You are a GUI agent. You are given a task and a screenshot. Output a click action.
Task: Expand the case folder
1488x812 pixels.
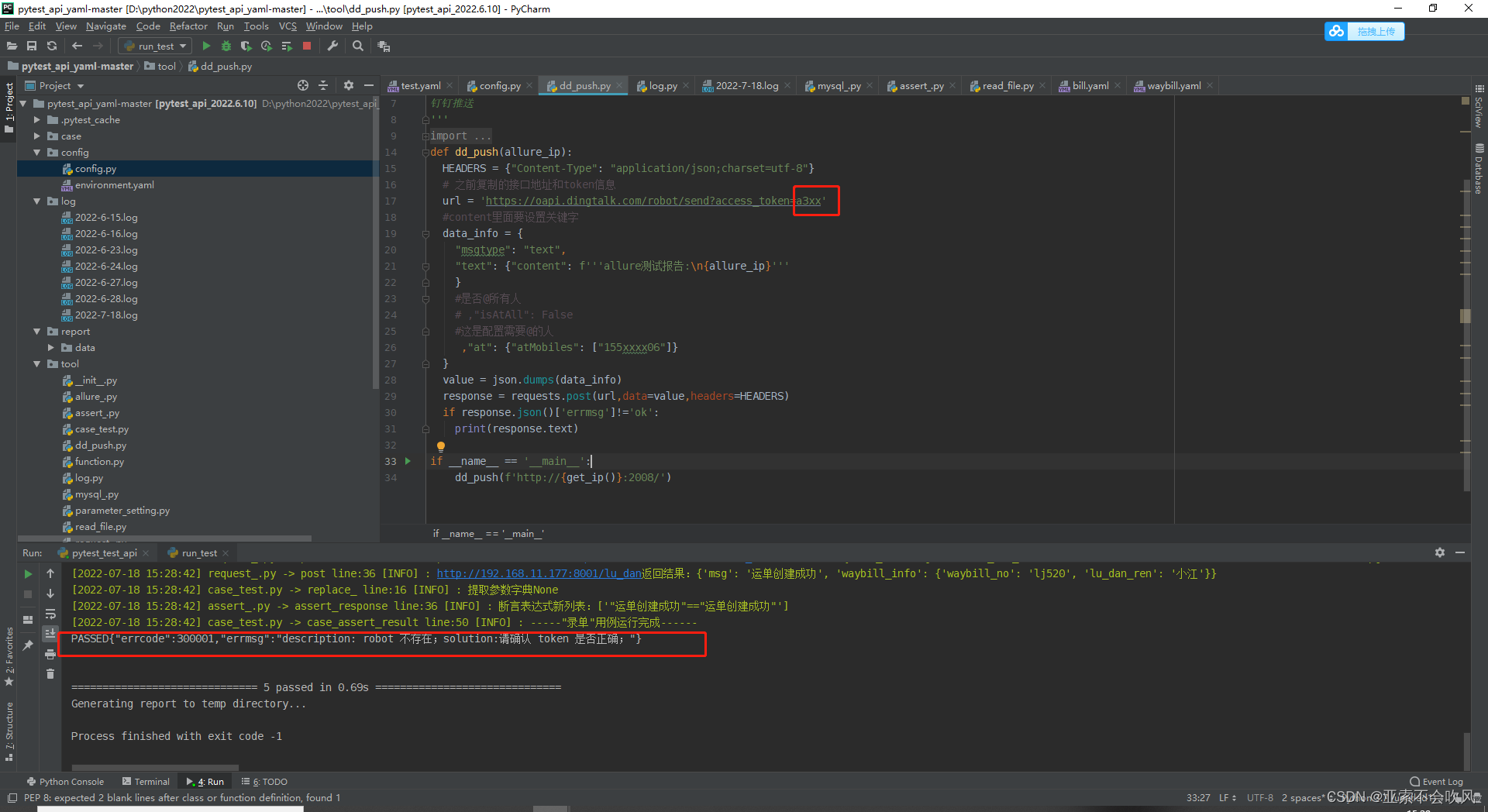(36, 136)
